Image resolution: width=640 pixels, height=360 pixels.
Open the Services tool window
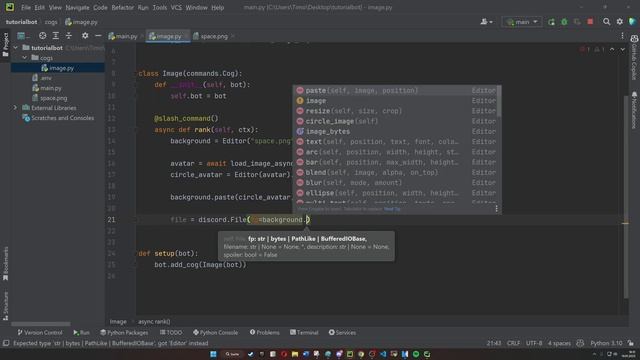point(342,333)
